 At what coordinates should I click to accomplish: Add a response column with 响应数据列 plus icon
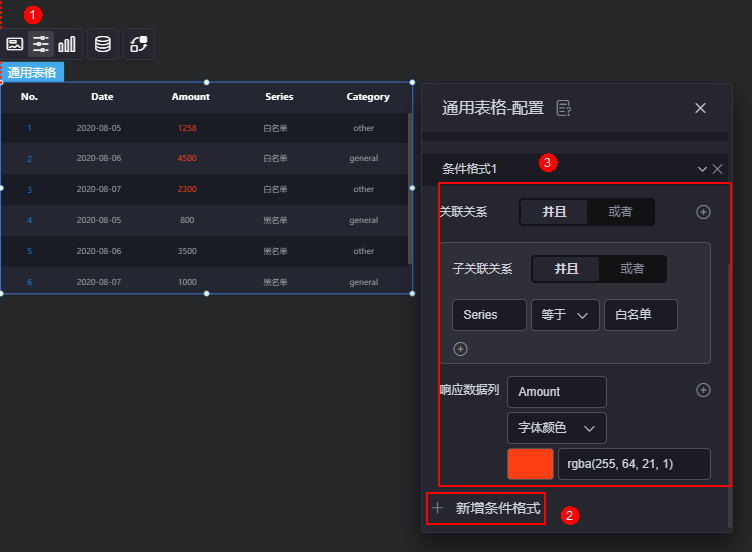pyautogui.click(x=703, y=390)
